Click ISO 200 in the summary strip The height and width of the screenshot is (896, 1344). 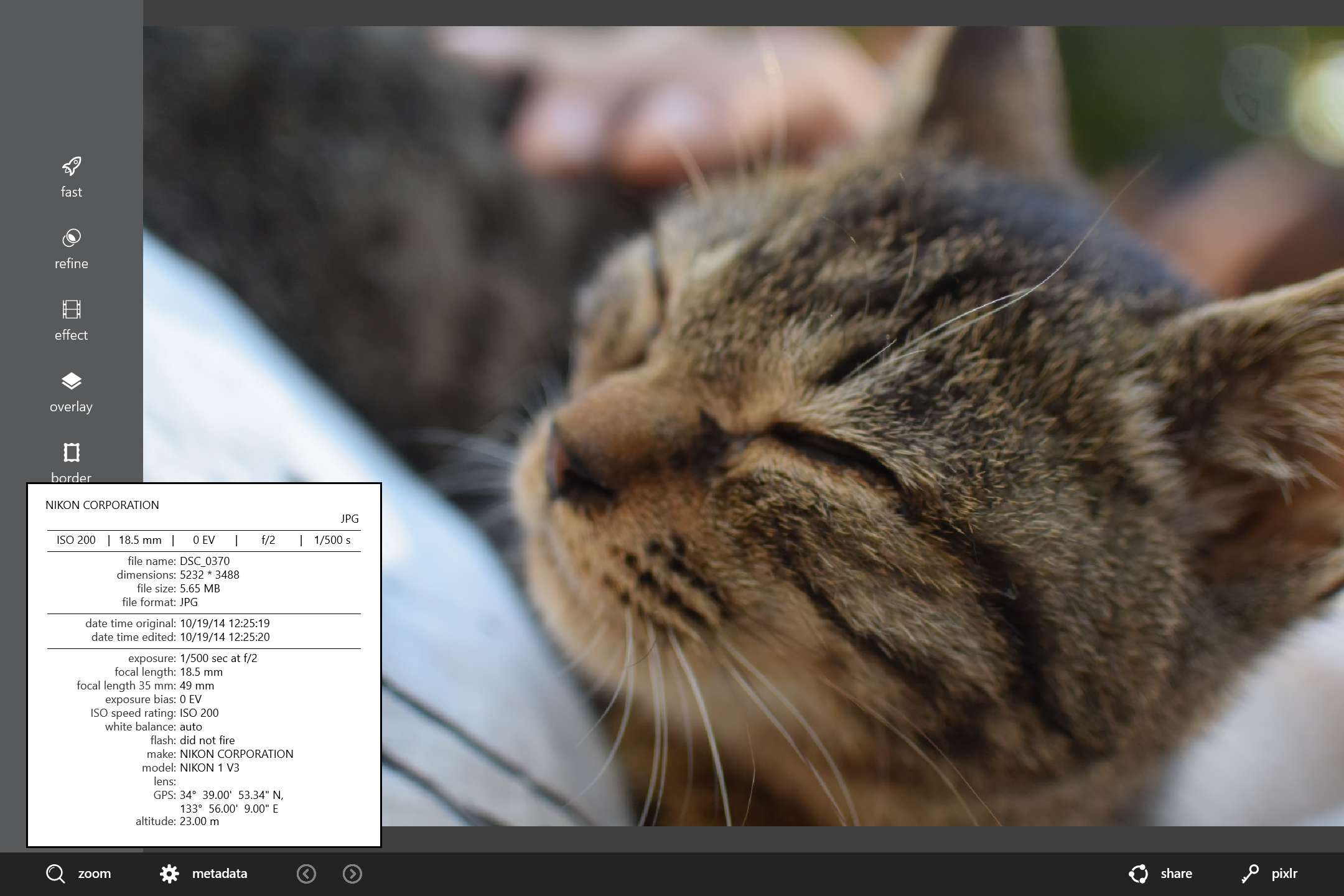click(x=76, y=540)
